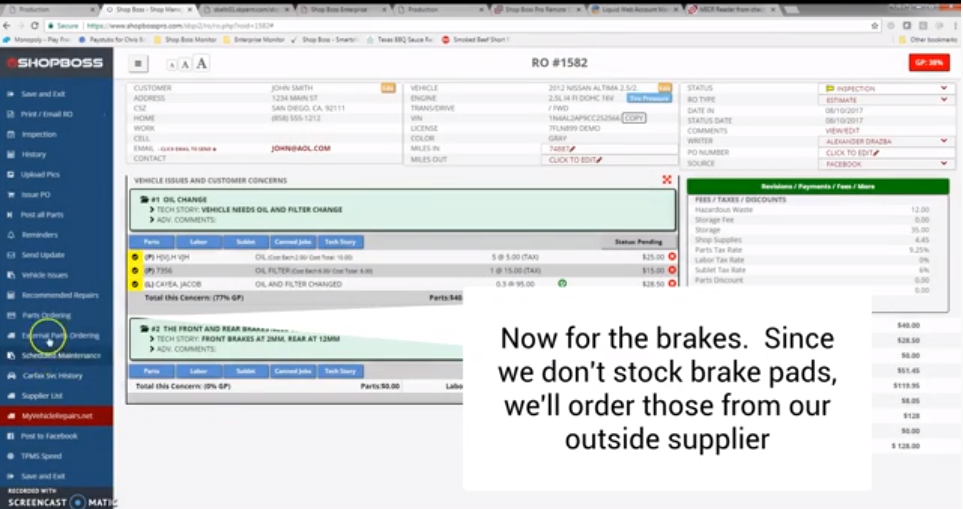This screenshot has width=963, height=509.
Task: Select Recommended Repairs in the sidebar
Action: click(59, 295)
